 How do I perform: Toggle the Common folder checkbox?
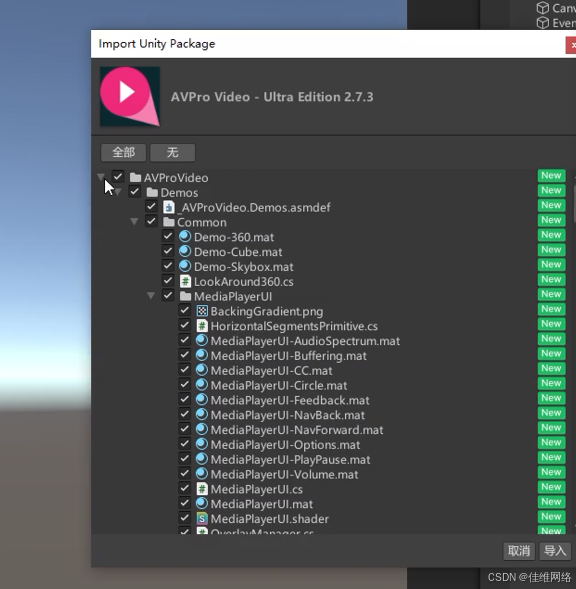coord(151,221)
